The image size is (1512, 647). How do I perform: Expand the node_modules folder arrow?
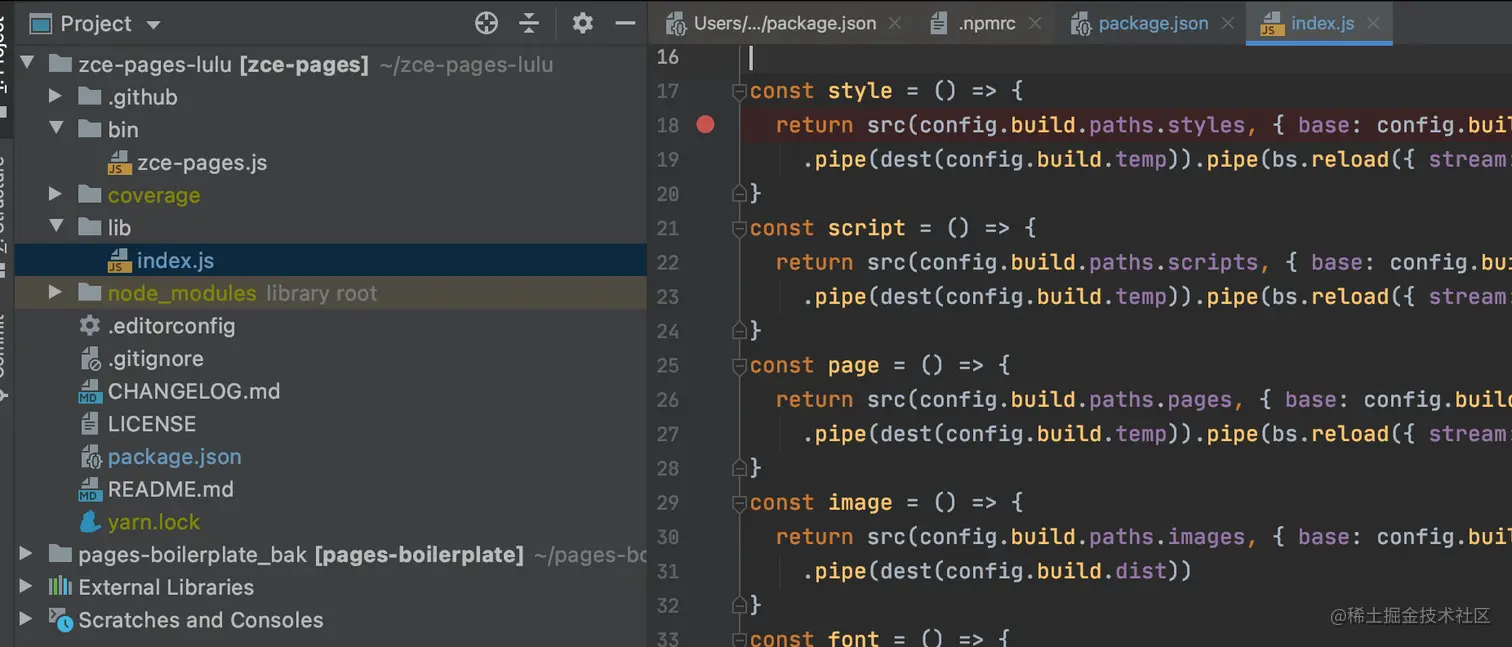(56, 293)
